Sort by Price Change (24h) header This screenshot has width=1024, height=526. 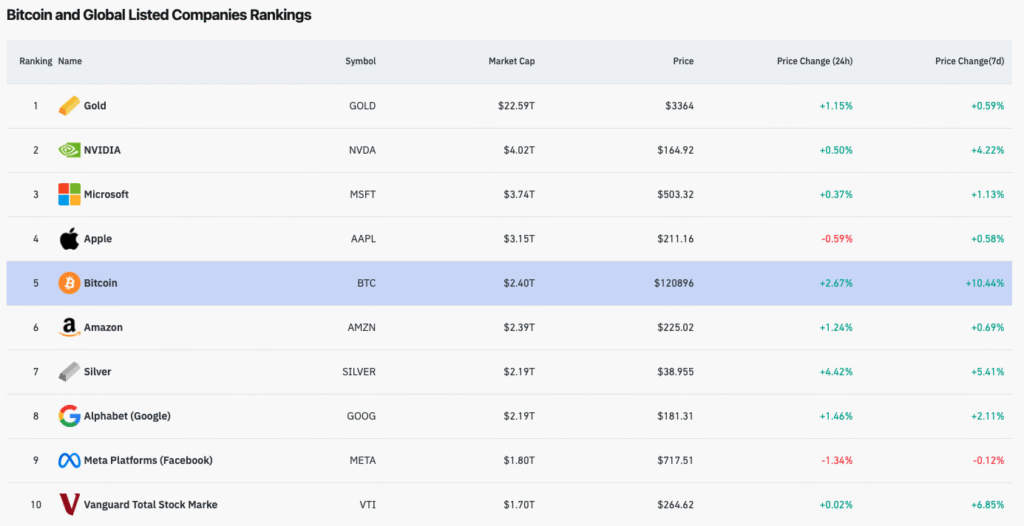point(814,61)
